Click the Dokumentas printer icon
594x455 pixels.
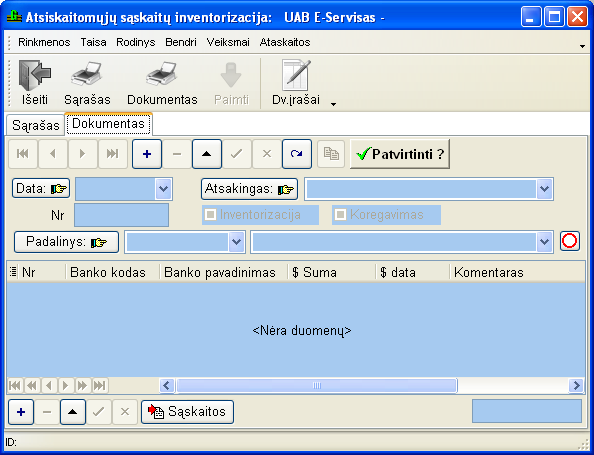(x=162, y=74)
